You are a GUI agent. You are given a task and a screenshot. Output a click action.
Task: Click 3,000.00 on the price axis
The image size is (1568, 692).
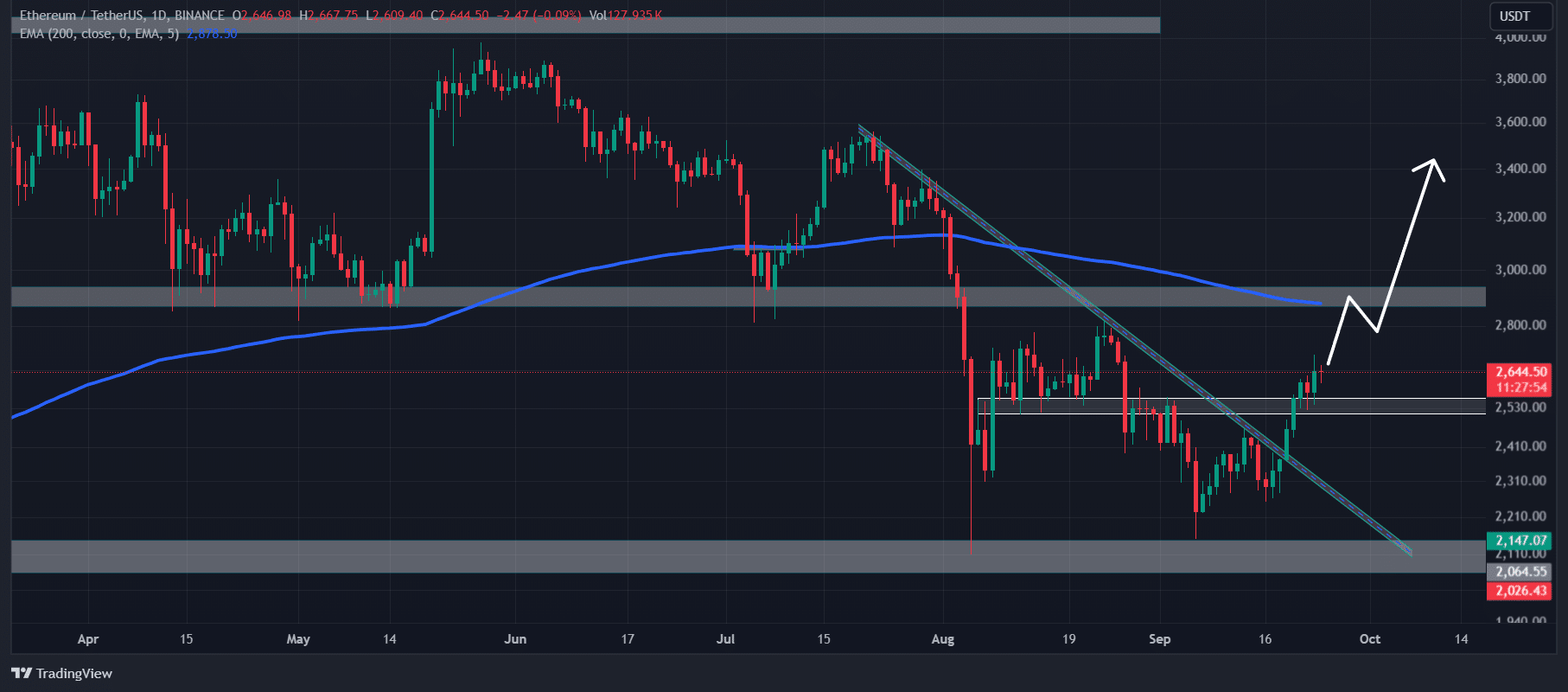pos(1520,270)
